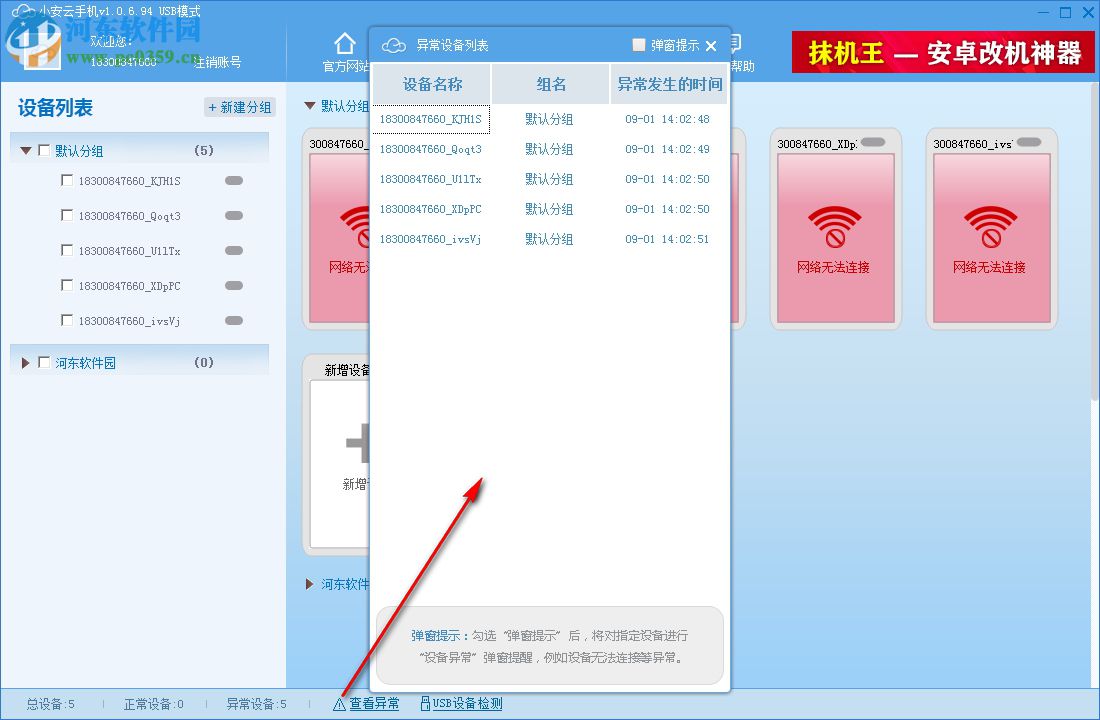The width and height of the screenshot is (1100, 720).
Task: Click the warning triangle beside 查看异常
Action: click(x=341, y=703)
